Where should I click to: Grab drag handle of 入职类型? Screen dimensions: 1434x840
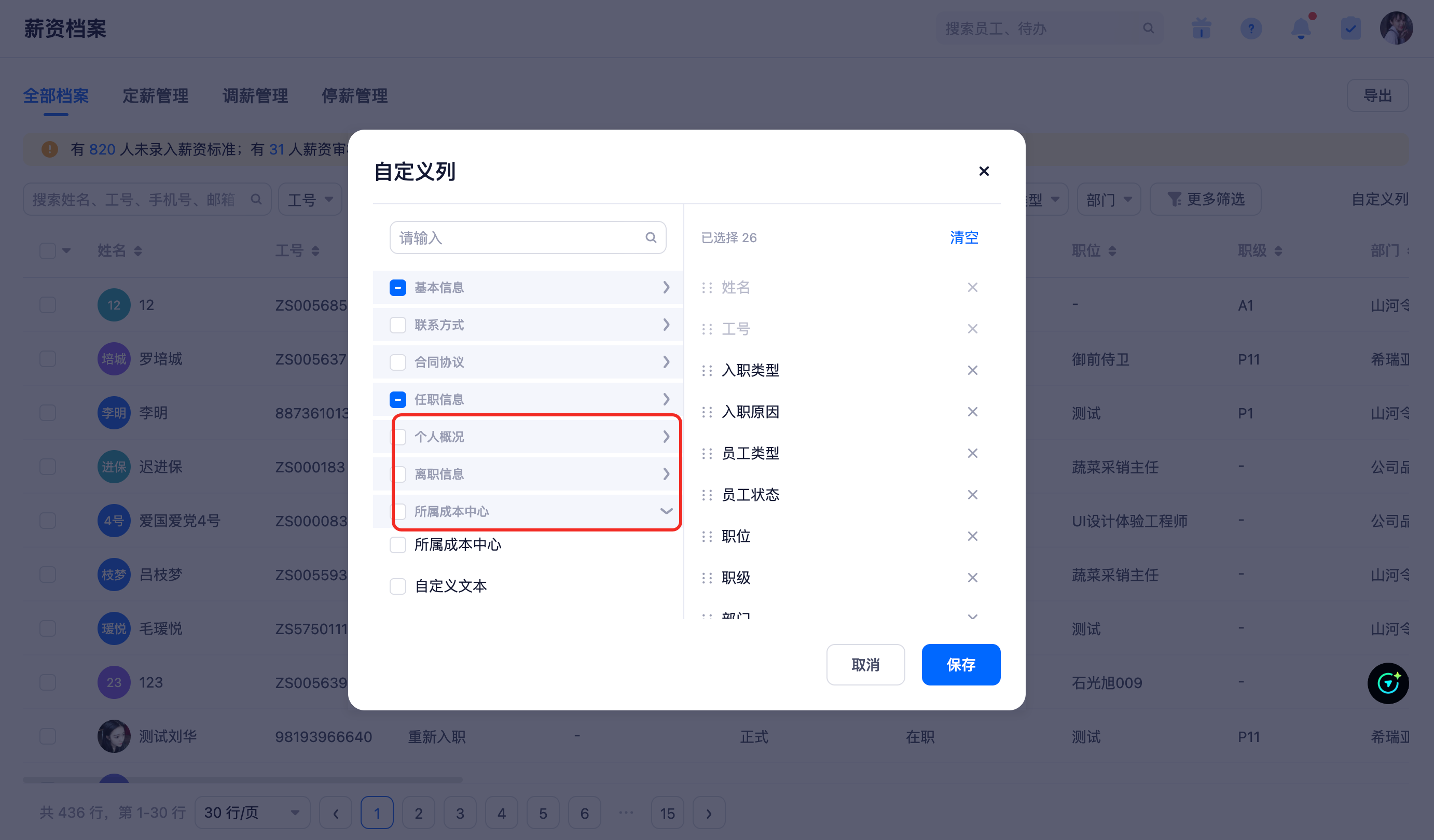click(x=707, y=371)
